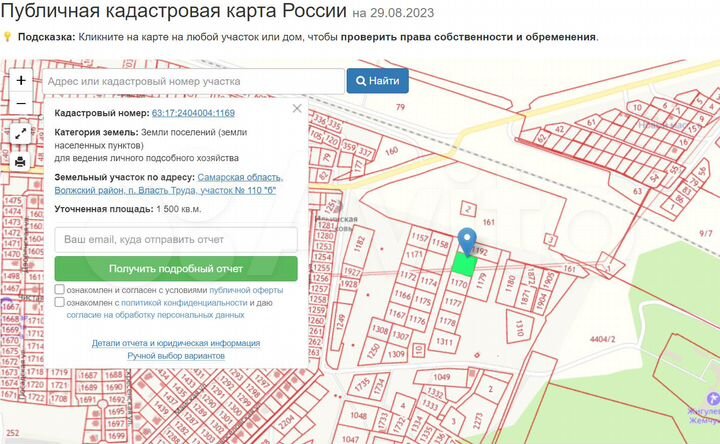Screen dimensions: 720x444
Task: Click area labeled 4404/2 on the map
Action: tap(602, 339)
